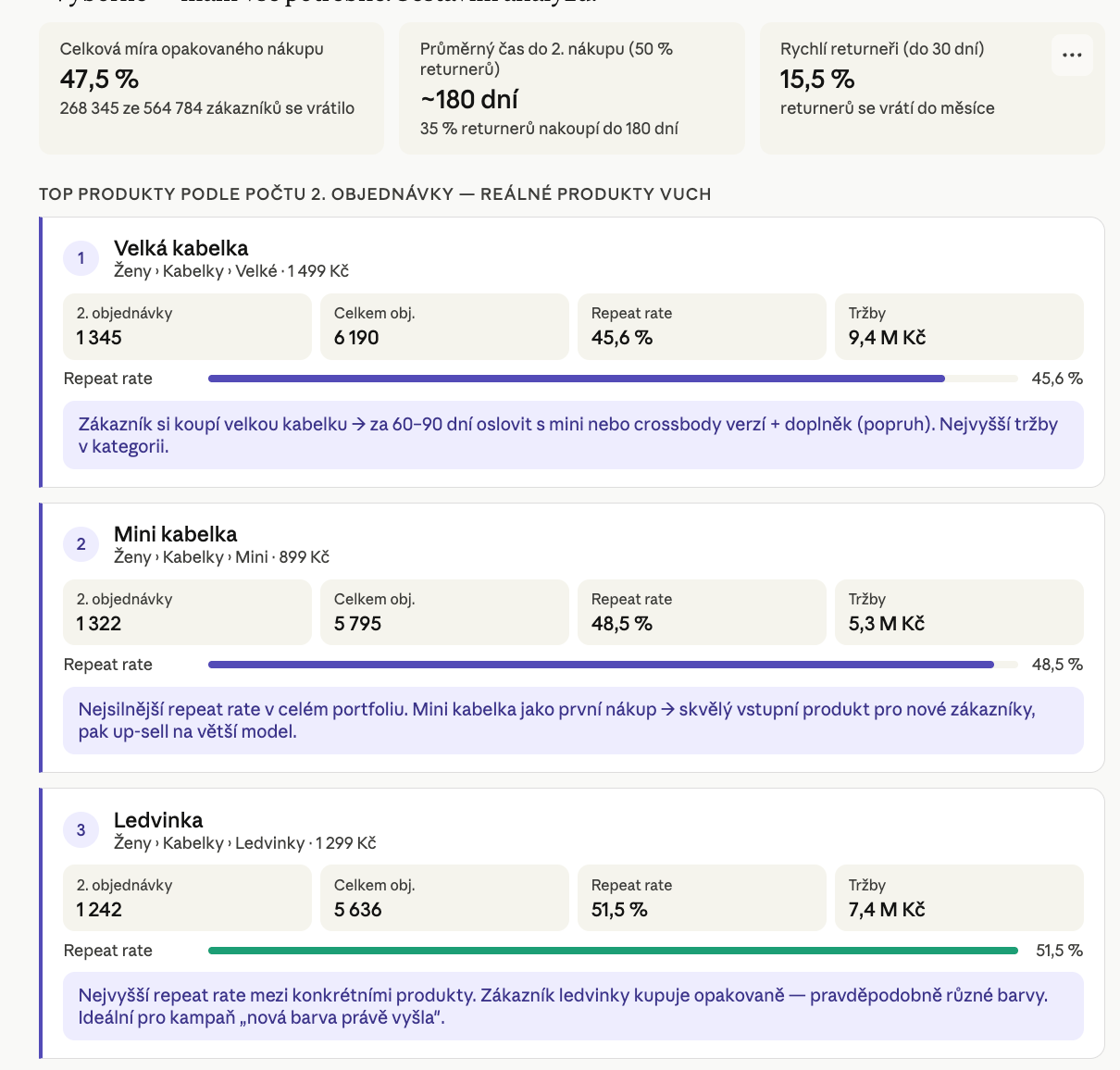Click the 1 242 second orders value
Viewport: 1120px width, 1070px height.
click(99, 910)
